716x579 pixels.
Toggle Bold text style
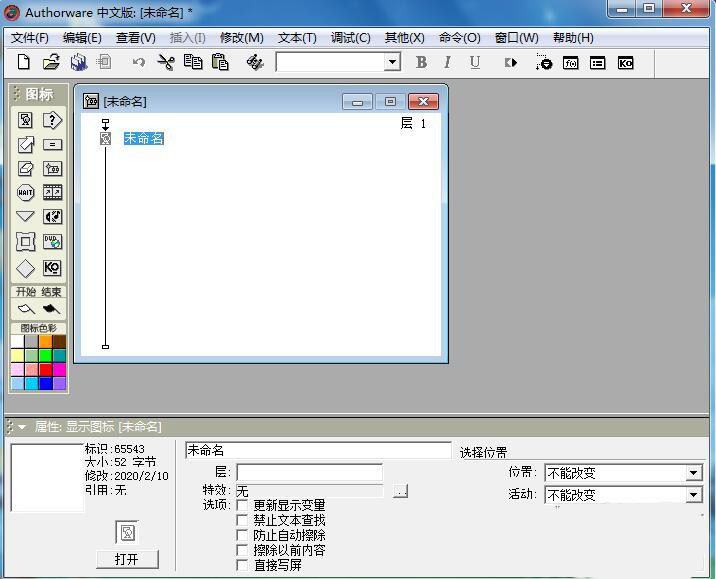click(421, 62)
